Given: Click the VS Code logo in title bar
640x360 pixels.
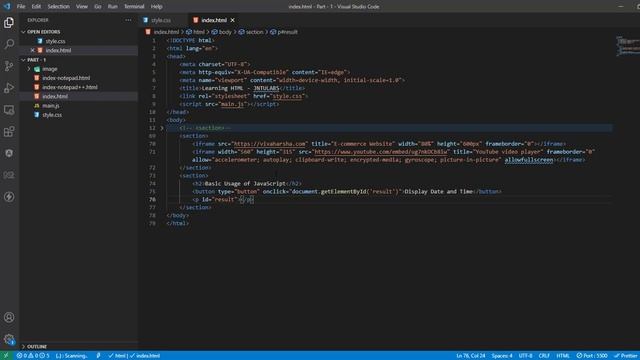Looking at the screenshot, I should (7, 6).
